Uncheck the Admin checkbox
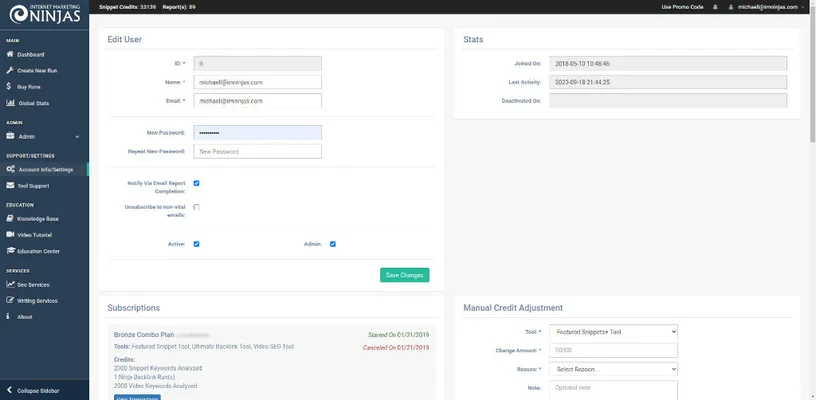Screen dimensions: 816x400 (x=332, y=244)
